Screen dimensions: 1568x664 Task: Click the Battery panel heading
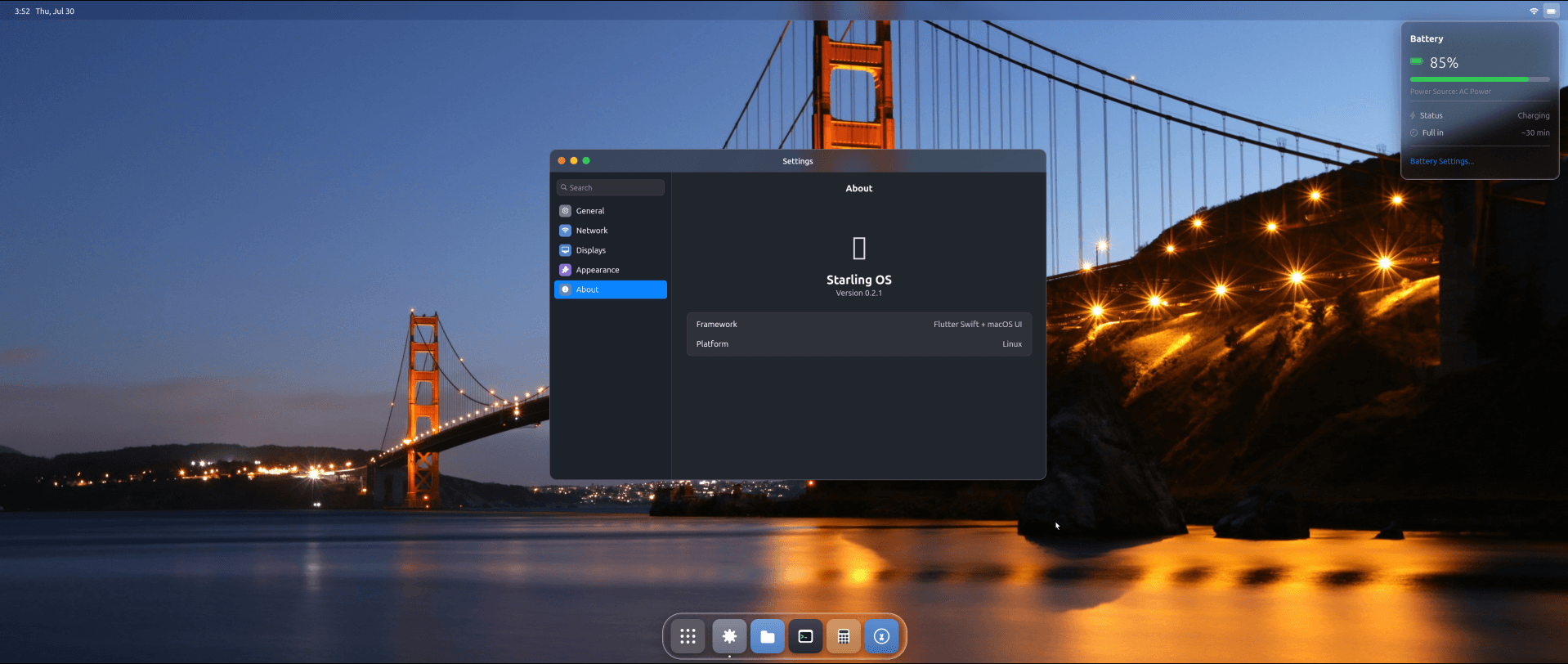pos(1427,38)
